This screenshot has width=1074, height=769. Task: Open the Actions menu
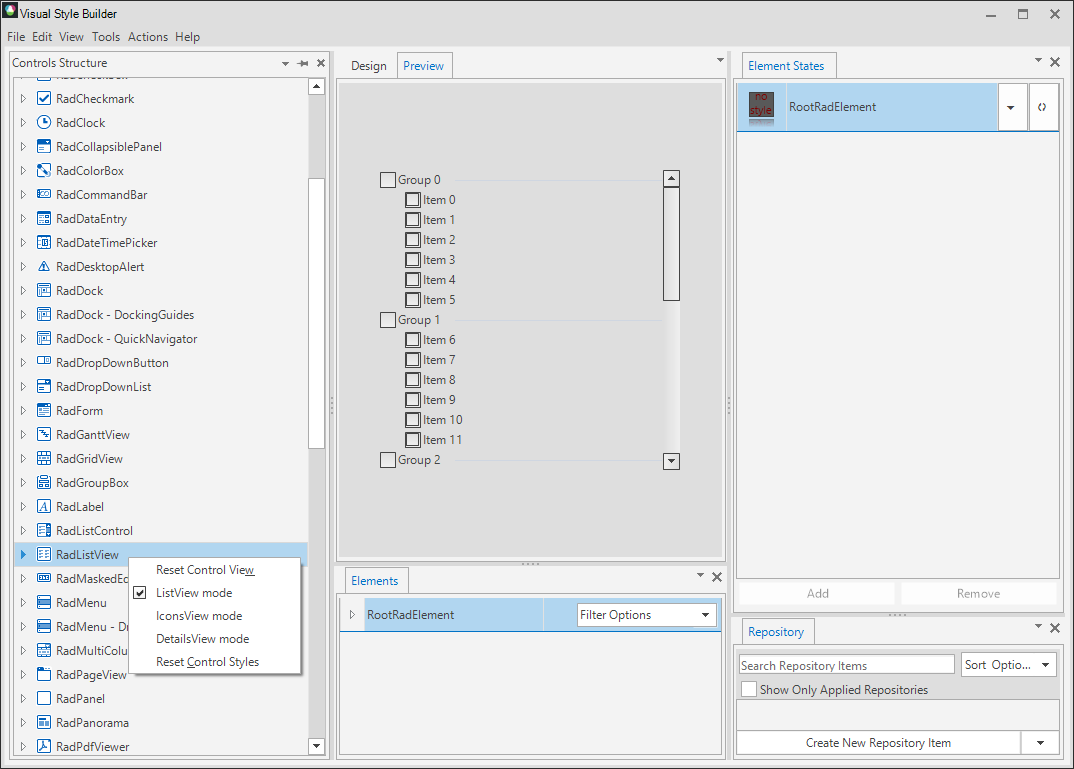[x=148, y=37]
